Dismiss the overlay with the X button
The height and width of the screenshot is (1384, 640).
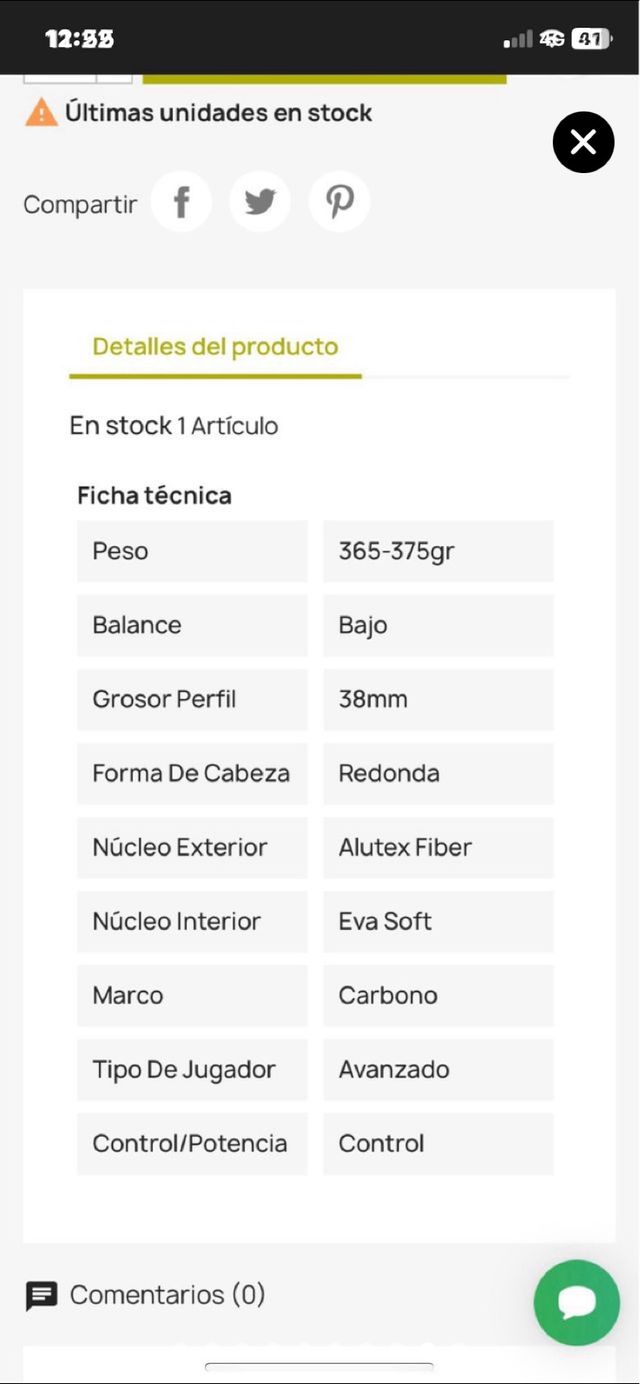pos(583,142)
